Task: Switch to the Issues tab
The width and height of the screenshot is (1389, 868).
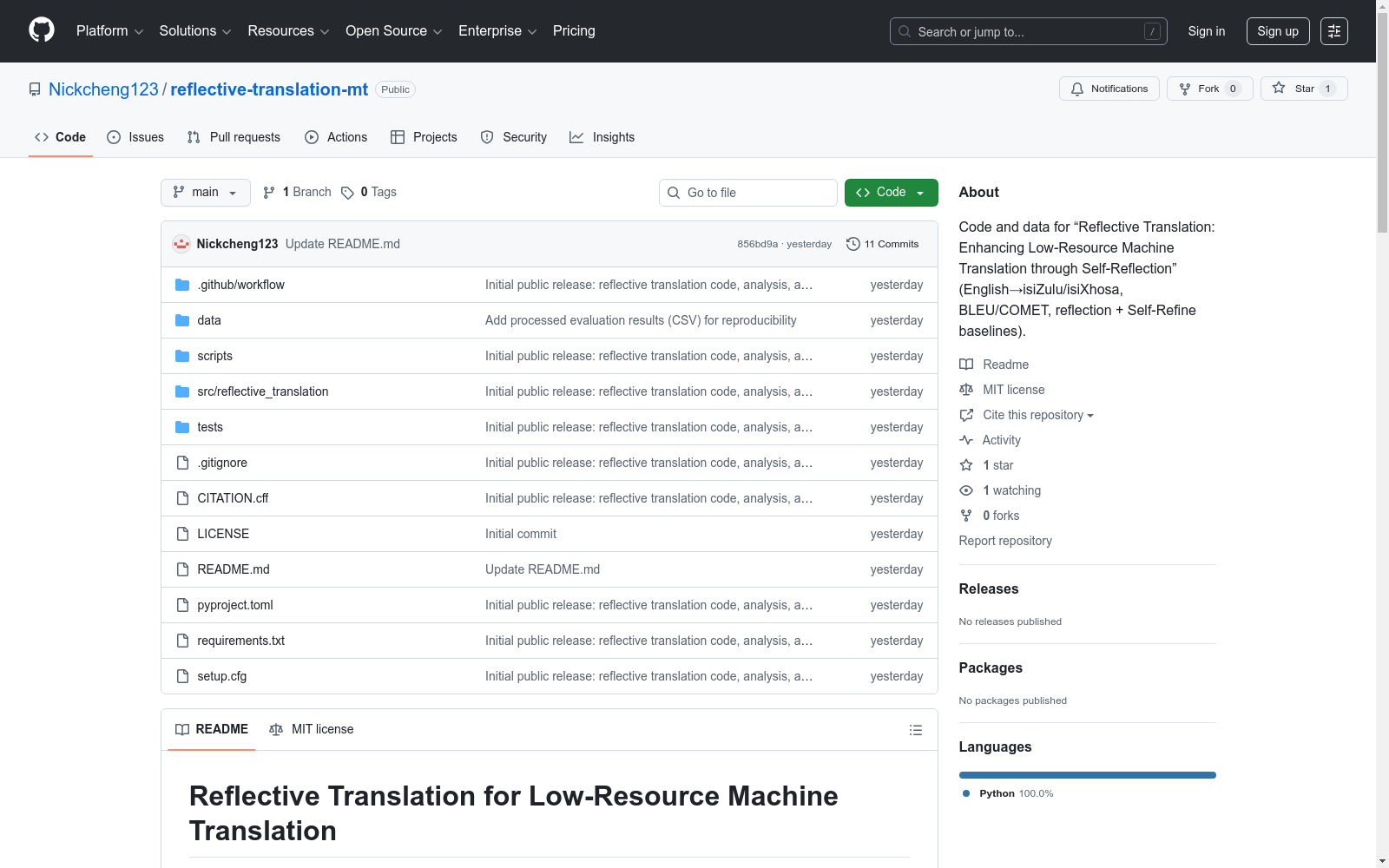Action: (x=135, y=137)
